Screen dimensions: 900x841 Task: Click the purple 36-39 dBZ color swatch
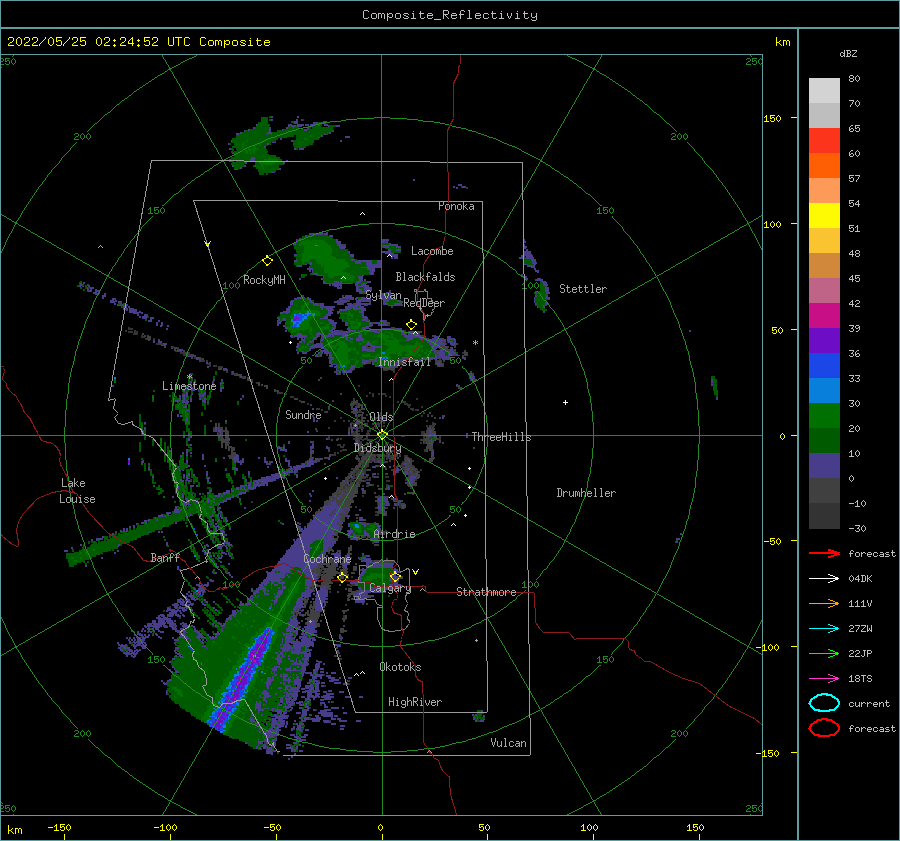824,341
